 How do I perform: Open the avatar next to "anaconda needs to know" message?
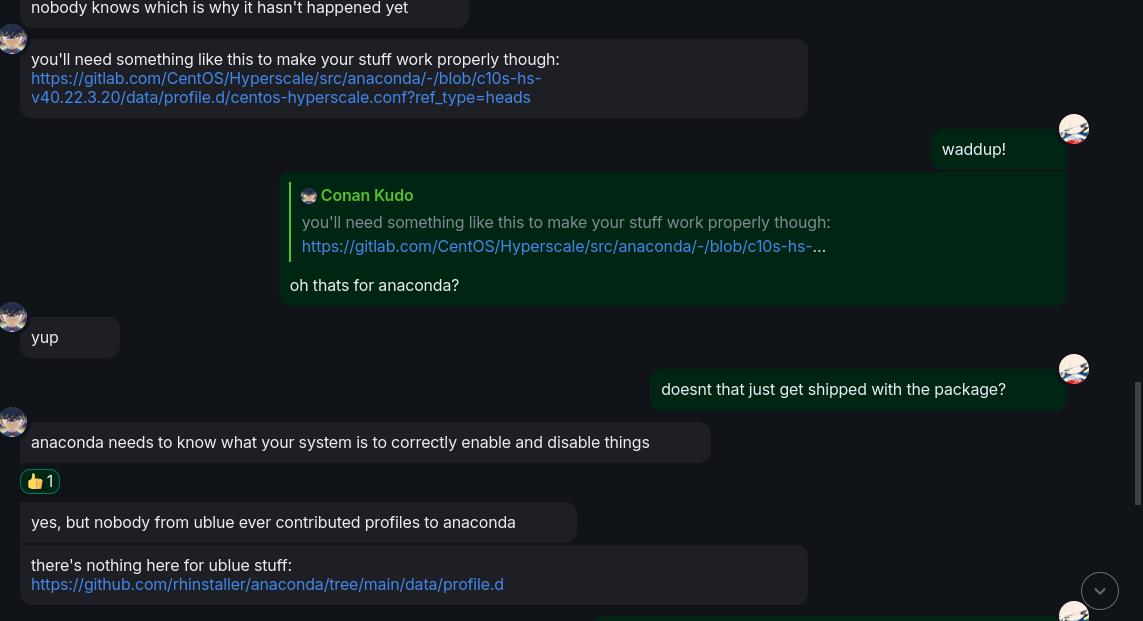click(x=12, y=422)
